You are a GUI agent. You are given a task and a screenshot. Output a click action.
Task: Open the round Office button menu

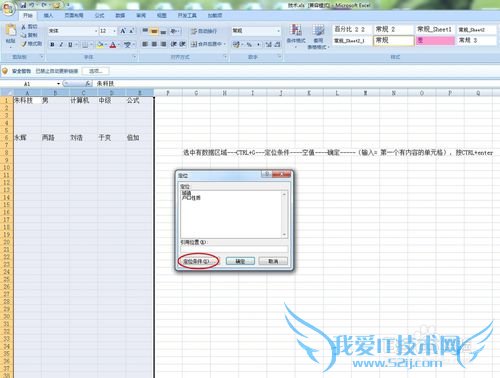coord(8,8)
